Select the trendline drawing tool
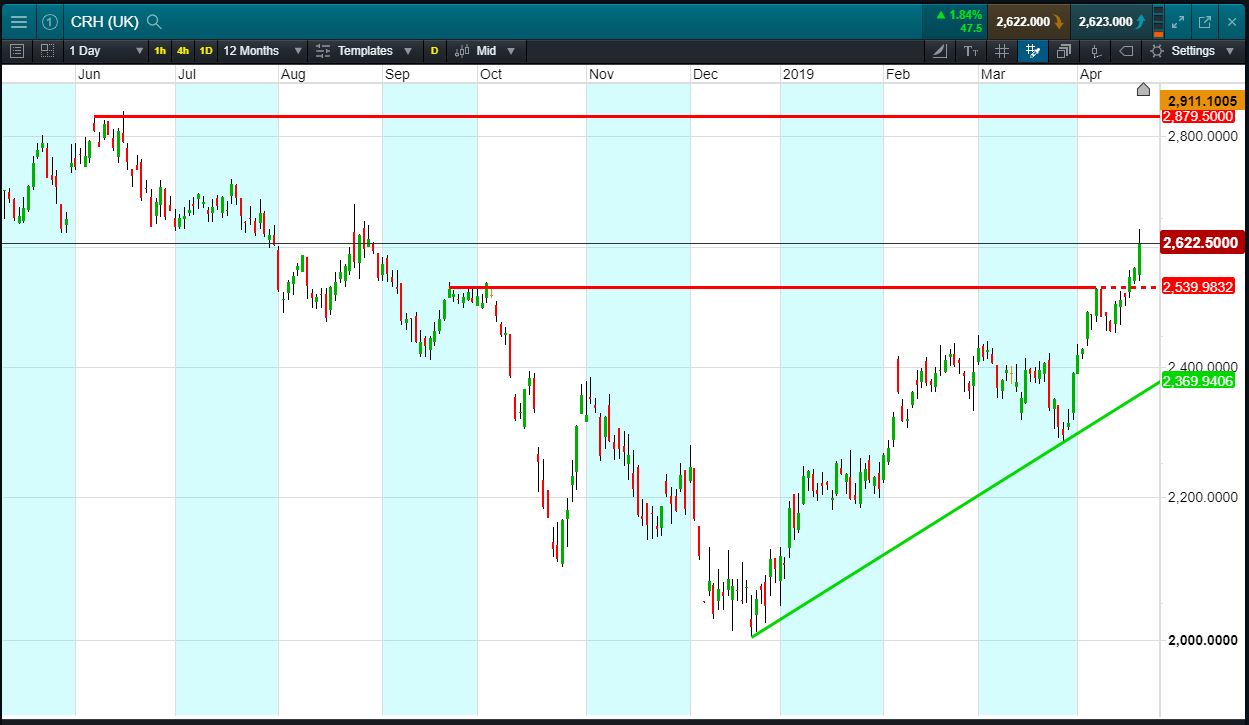The width and height of the screenshot is (1249, 725). [x=940, y=50]
